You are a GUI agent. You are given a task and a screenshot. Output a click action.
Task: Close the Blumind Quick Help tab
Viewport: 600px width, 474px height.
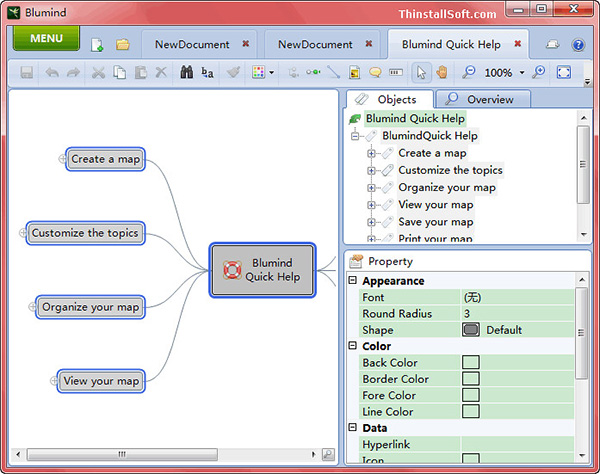pos(517,44)
